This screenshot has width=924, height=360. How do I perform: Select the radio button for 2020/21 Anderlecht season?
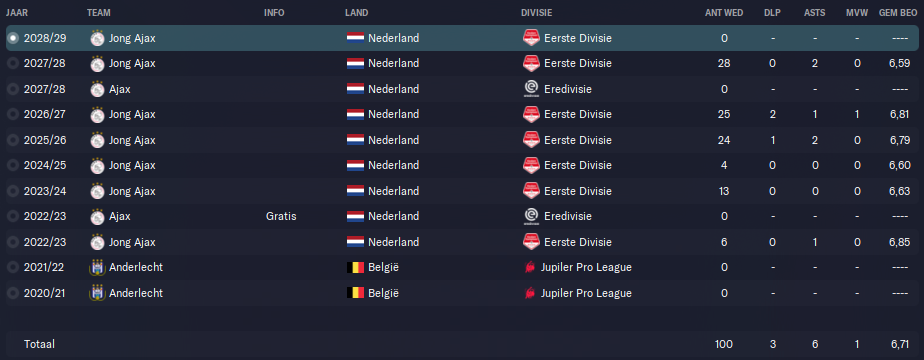point(13,293)
